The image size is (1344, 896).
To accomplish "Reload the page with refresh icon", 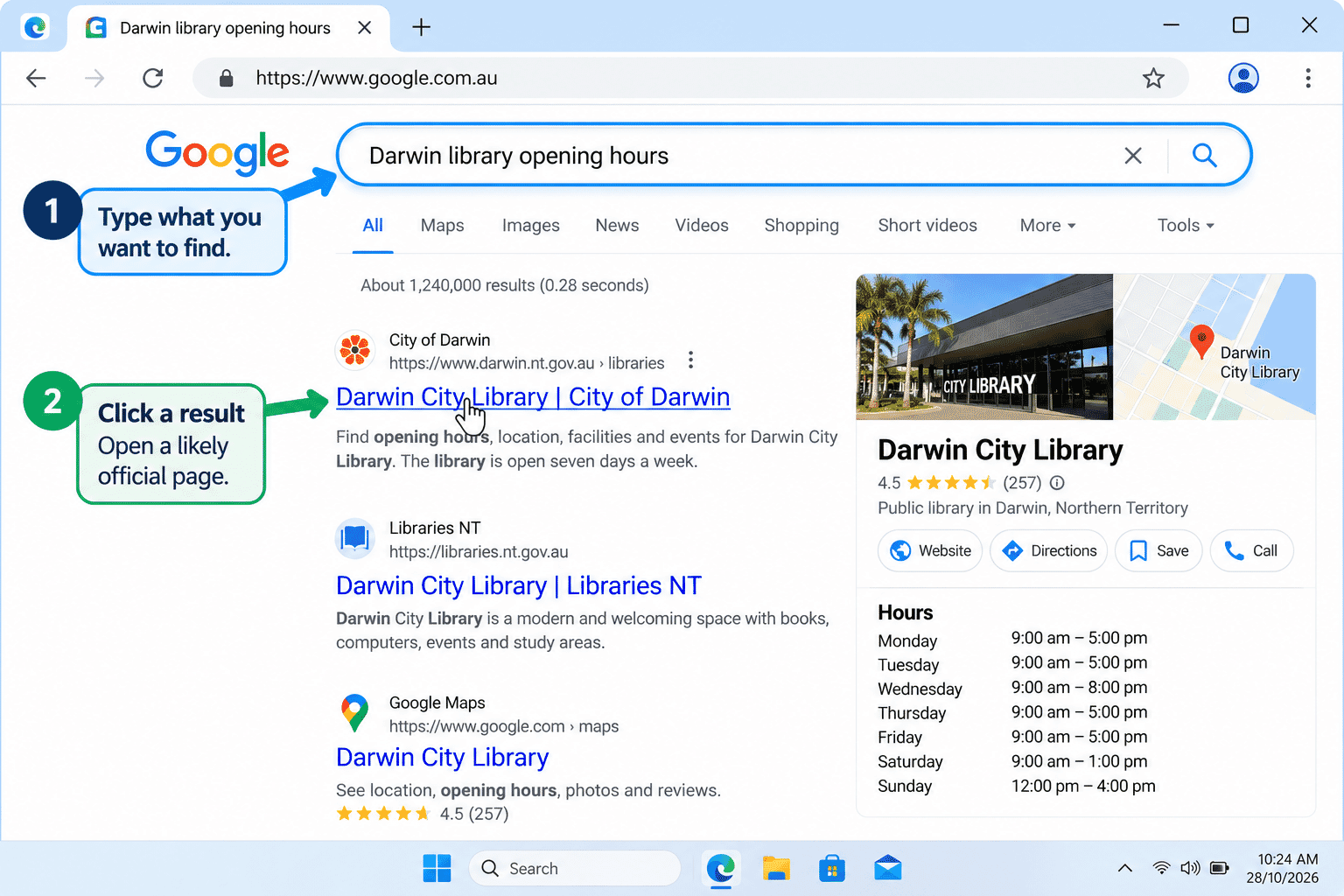I will click(153, 79).
